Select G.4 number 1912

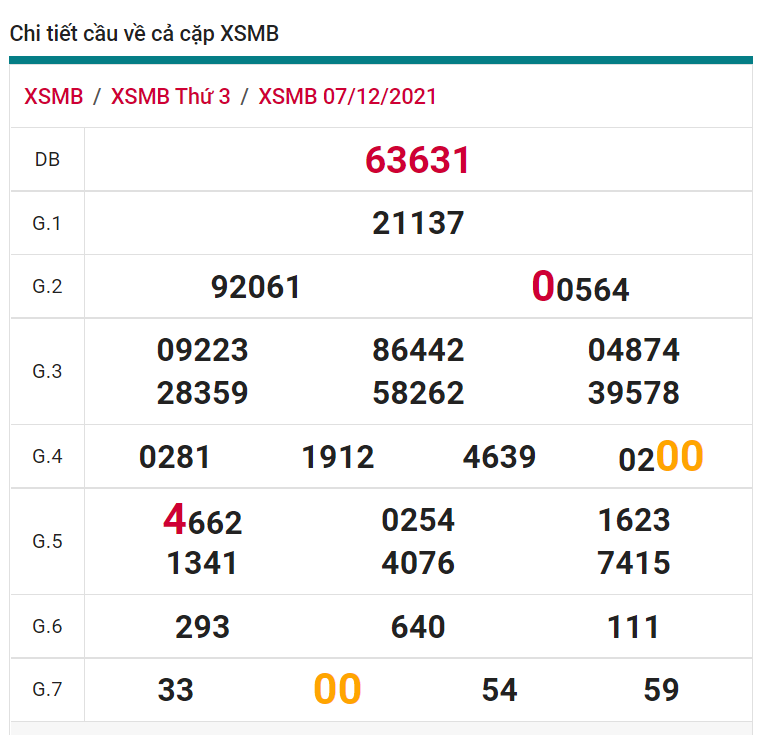(x=338, y=457)
